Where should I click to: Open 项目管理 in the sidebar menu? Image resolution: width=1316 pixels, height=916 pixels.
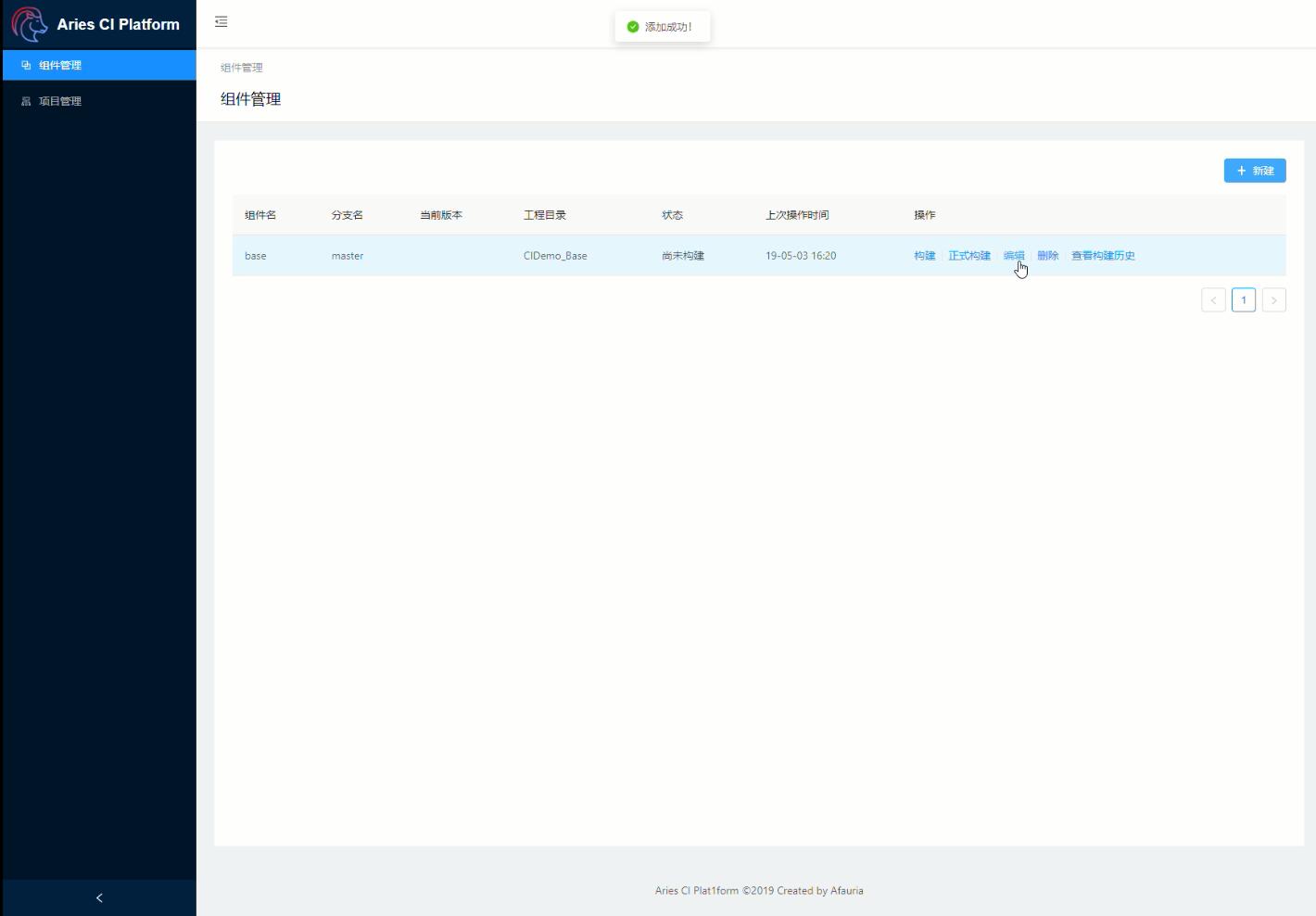click(x=99, y=101)
